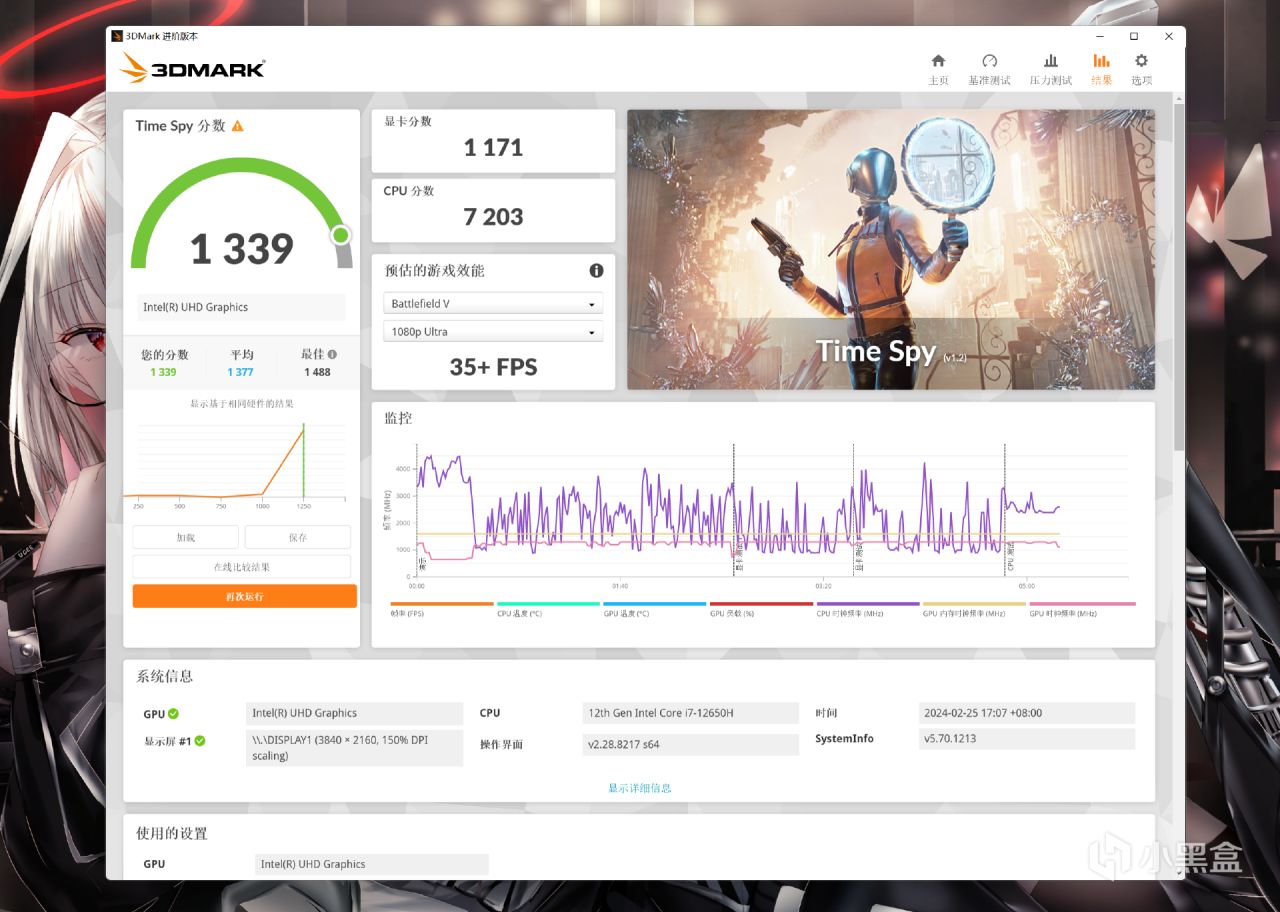Open the 基准测试 benchmarks tab

989,69
